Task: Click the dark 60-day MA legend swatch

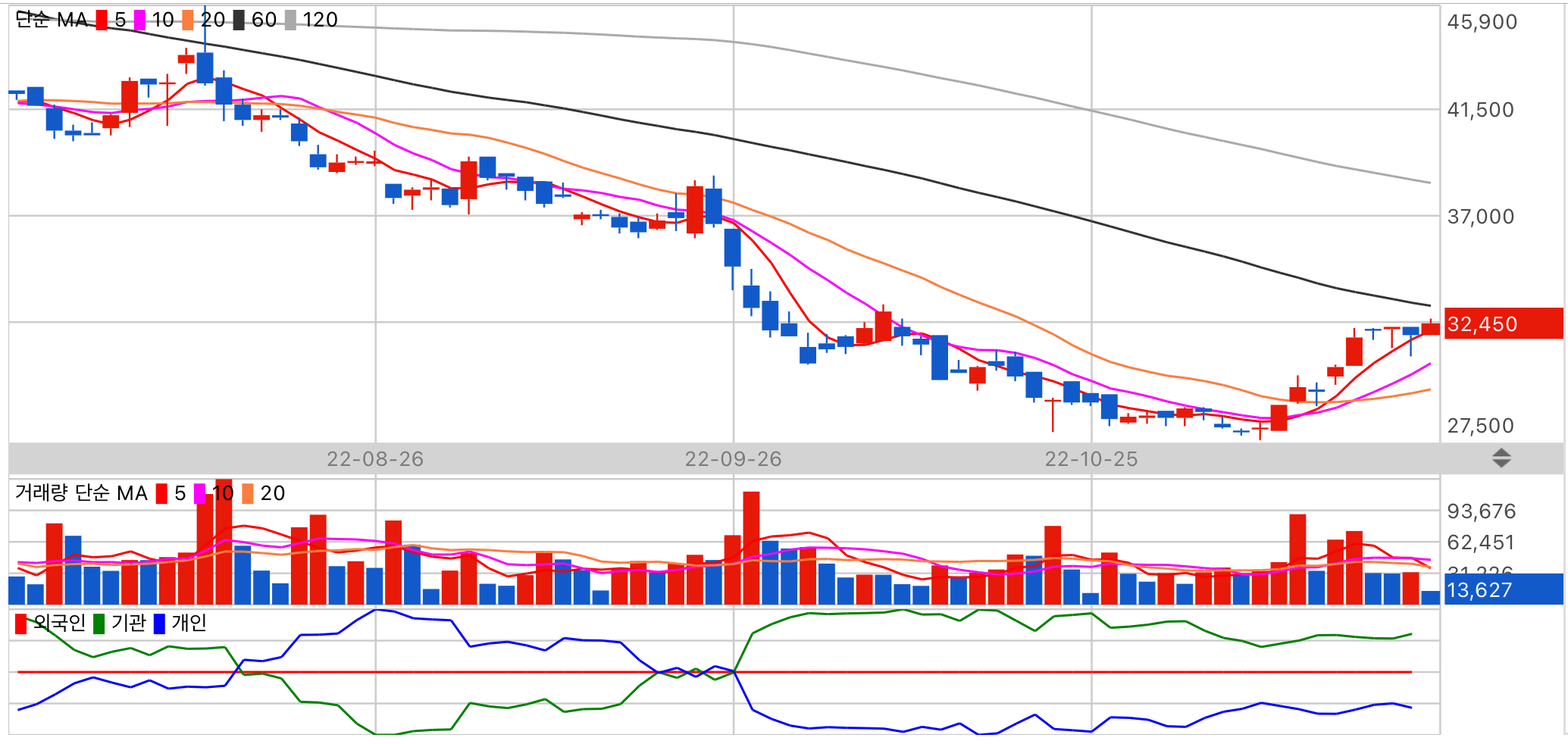Action: [x=239, y=20]
